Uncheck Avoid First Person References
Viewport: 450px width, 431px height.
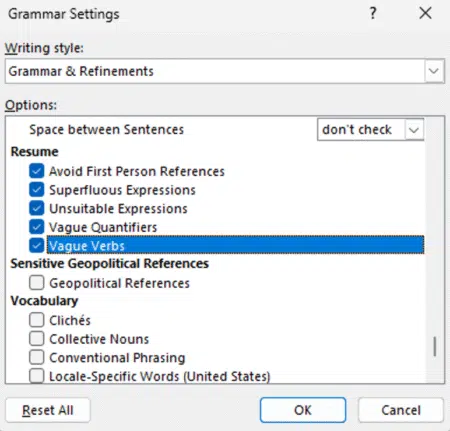[x=36, y=171]
